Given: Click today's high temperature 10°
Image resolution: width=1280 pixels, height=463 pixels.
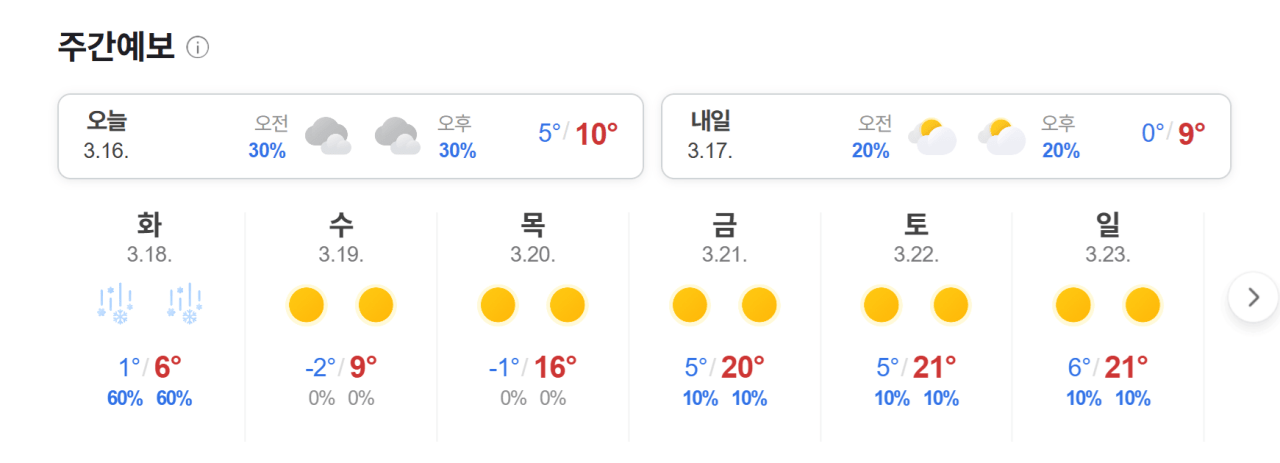Looking at the screenshot, I should (597, 133).
